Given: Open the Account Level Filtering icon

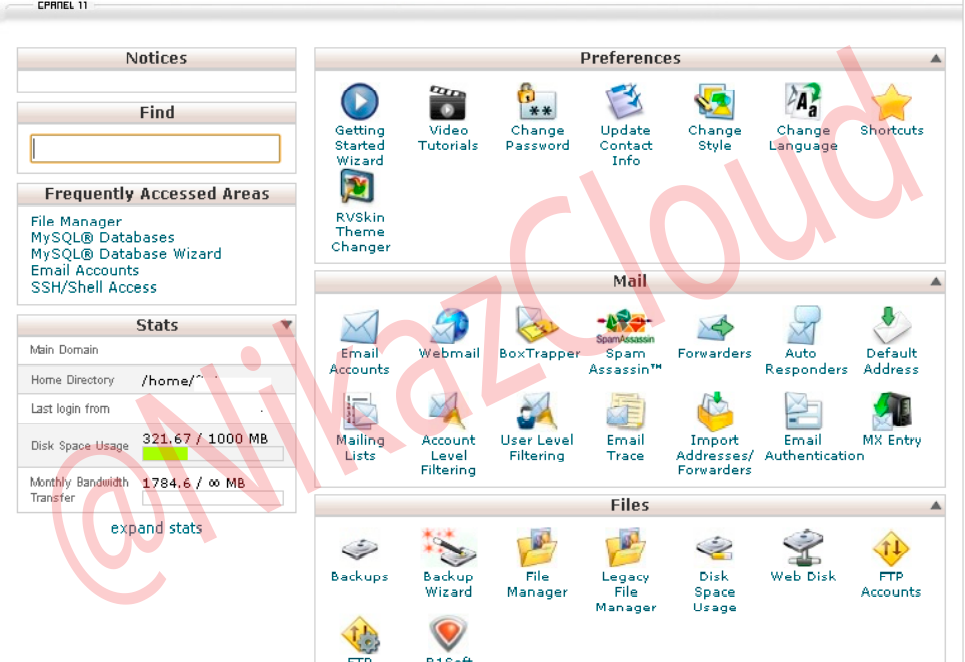Looking at the screenshot, I should (447, 411).
